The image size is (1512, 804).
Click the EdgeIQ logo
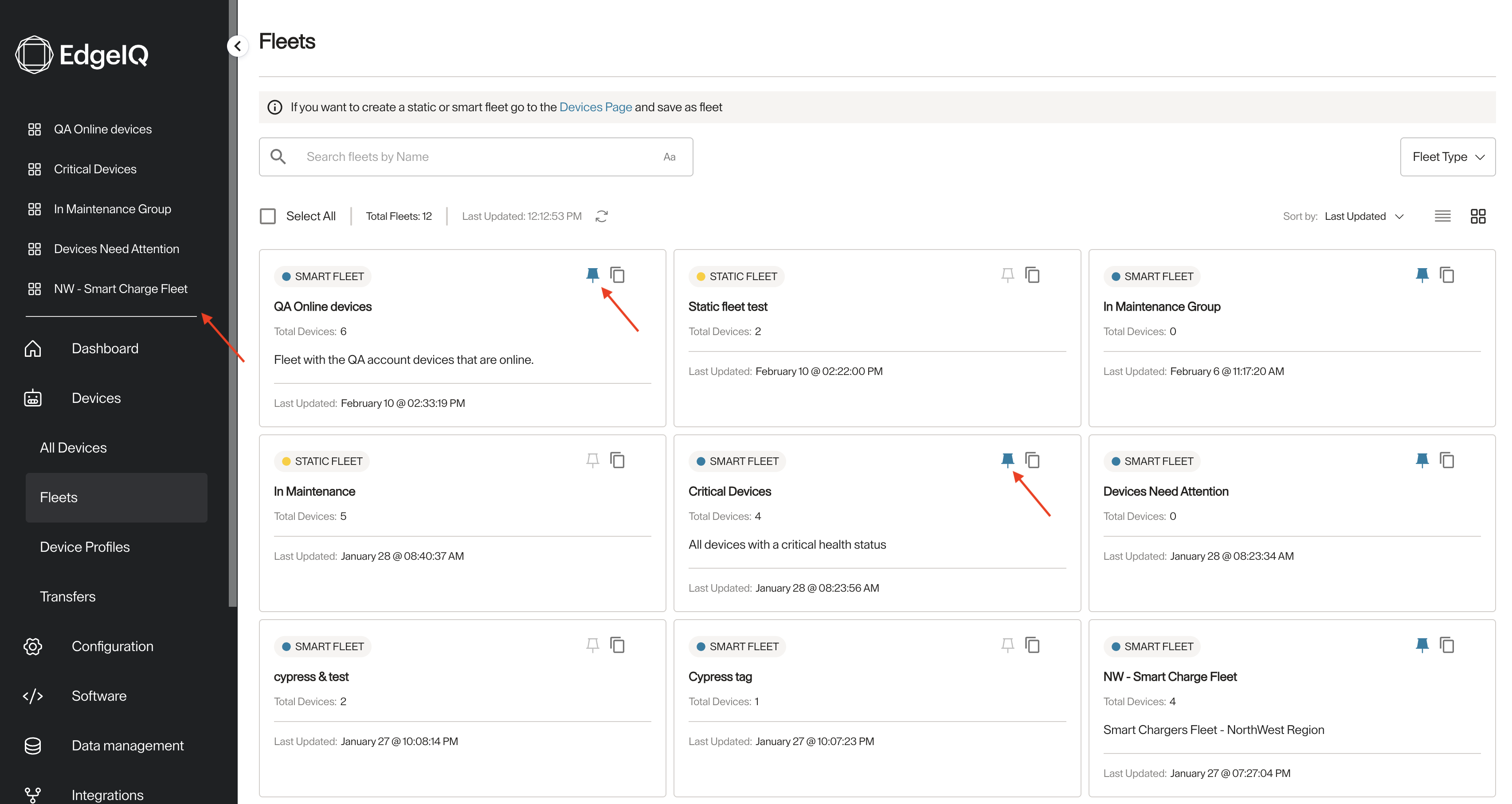point(82,55)
